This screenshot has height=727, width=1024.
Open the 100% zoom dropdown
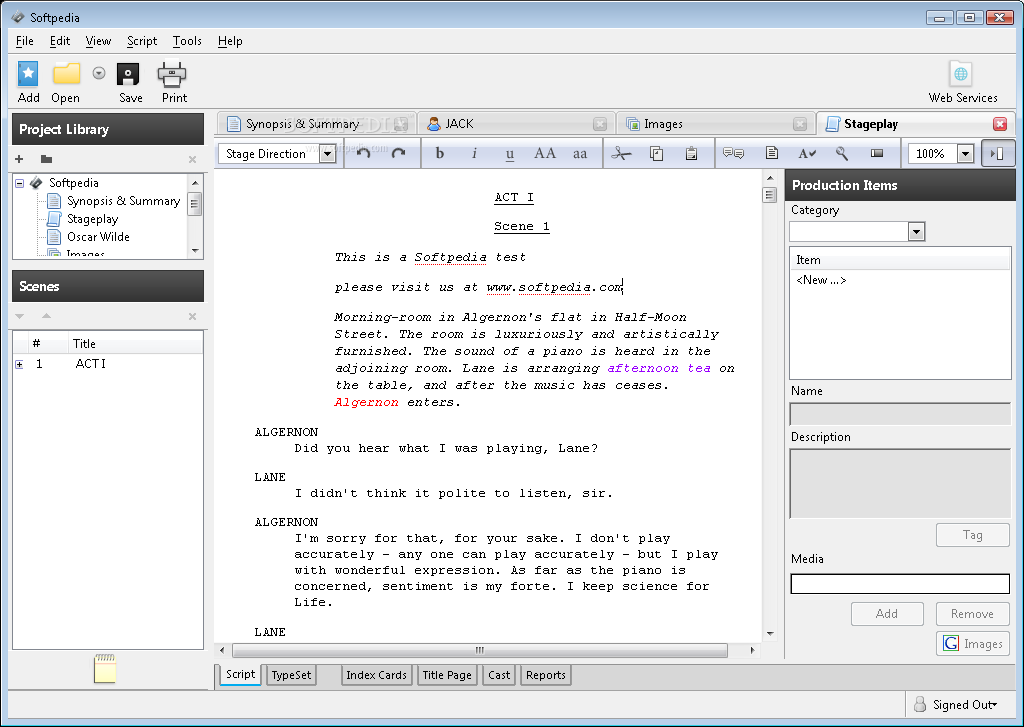[x=965, y=153]
